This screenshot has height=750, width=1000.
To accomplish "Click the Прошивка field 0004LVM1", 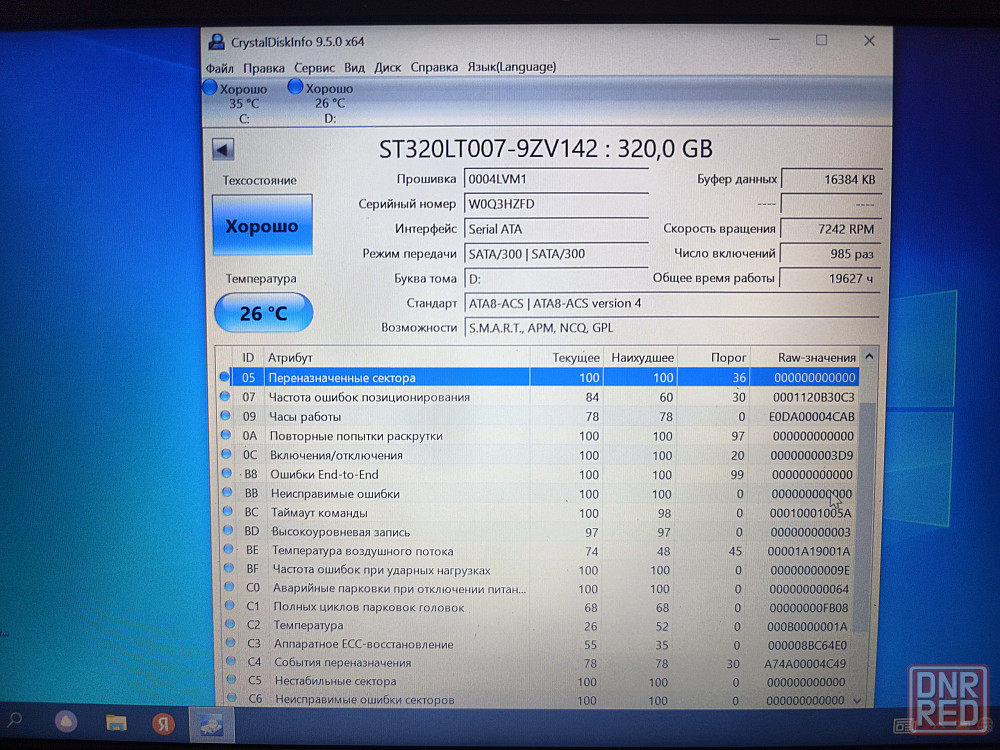I will pyautogui.click(x=555, y=179).
